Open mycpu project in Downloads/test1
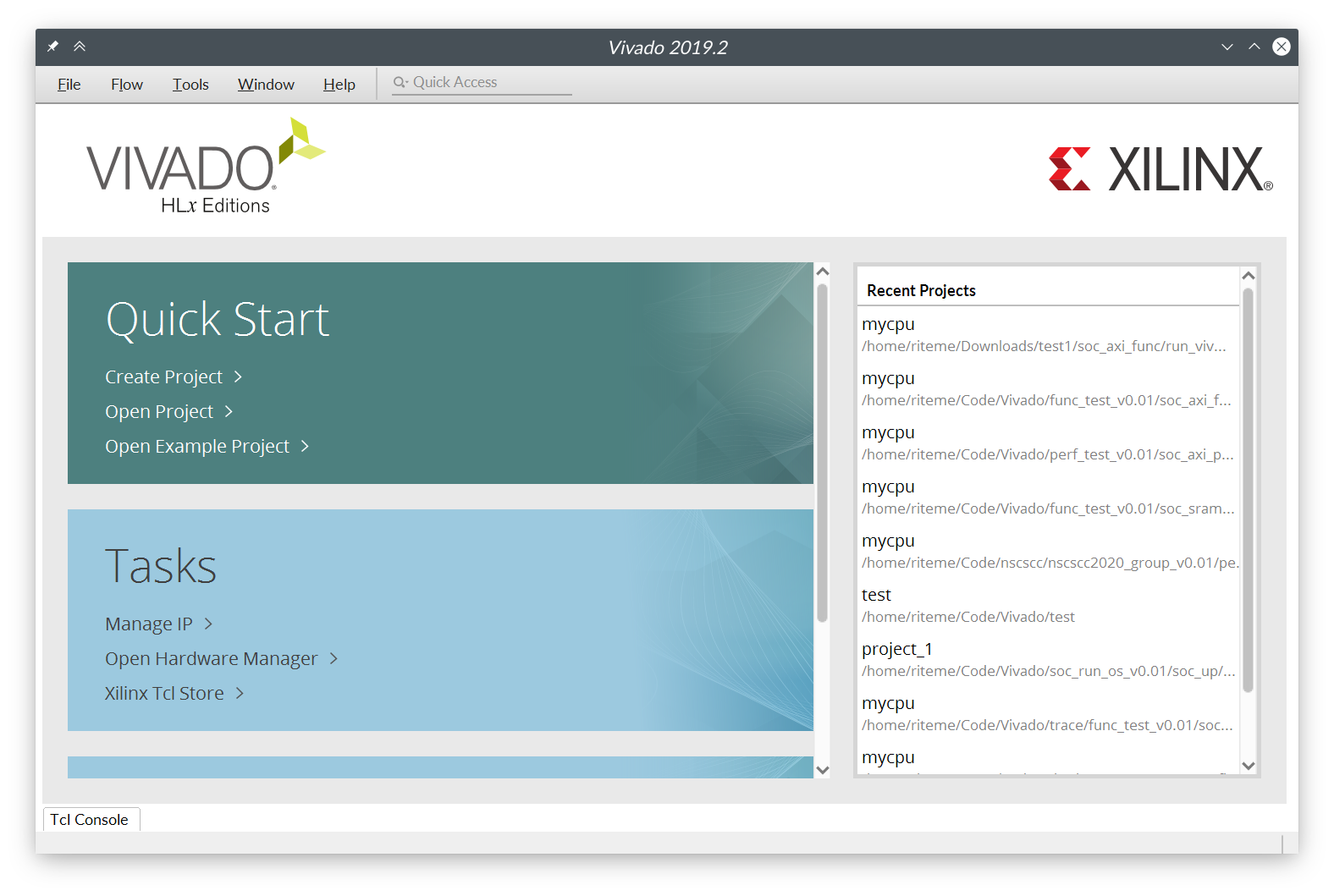This screenshot has width=1334, height=896. [1048, 335]
